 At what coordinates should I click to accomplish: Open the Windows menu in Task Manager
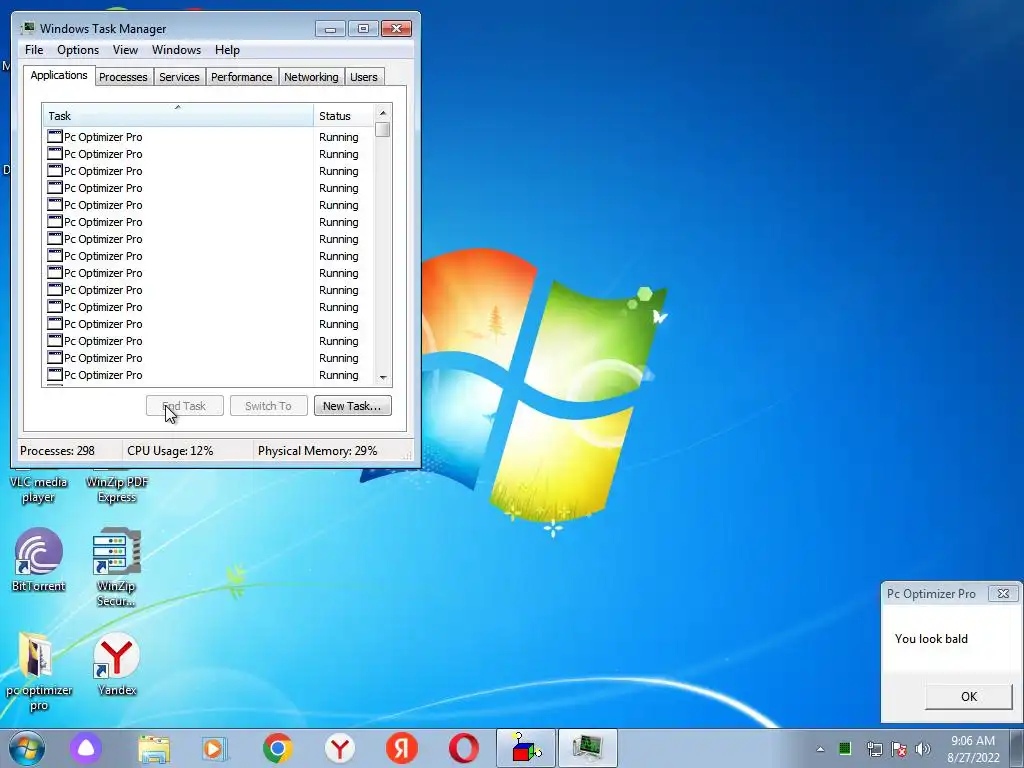pos(176,50)
